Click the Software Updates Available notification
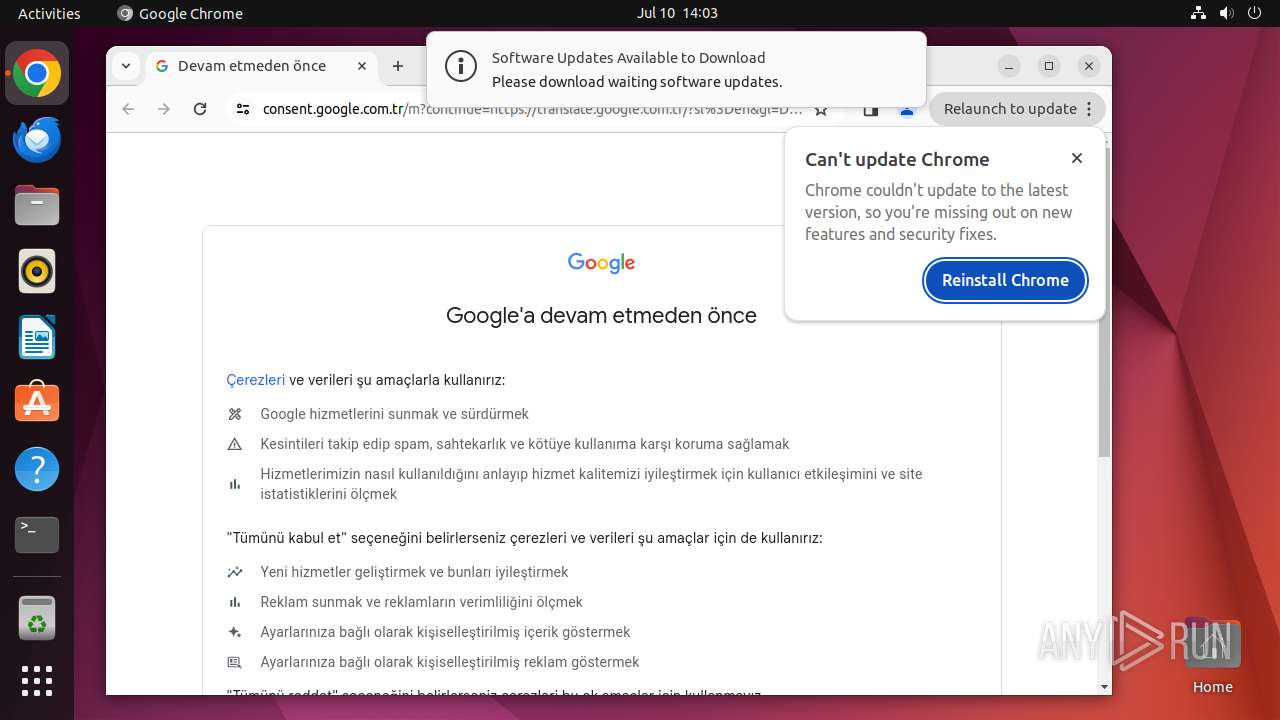 point(676,69)
